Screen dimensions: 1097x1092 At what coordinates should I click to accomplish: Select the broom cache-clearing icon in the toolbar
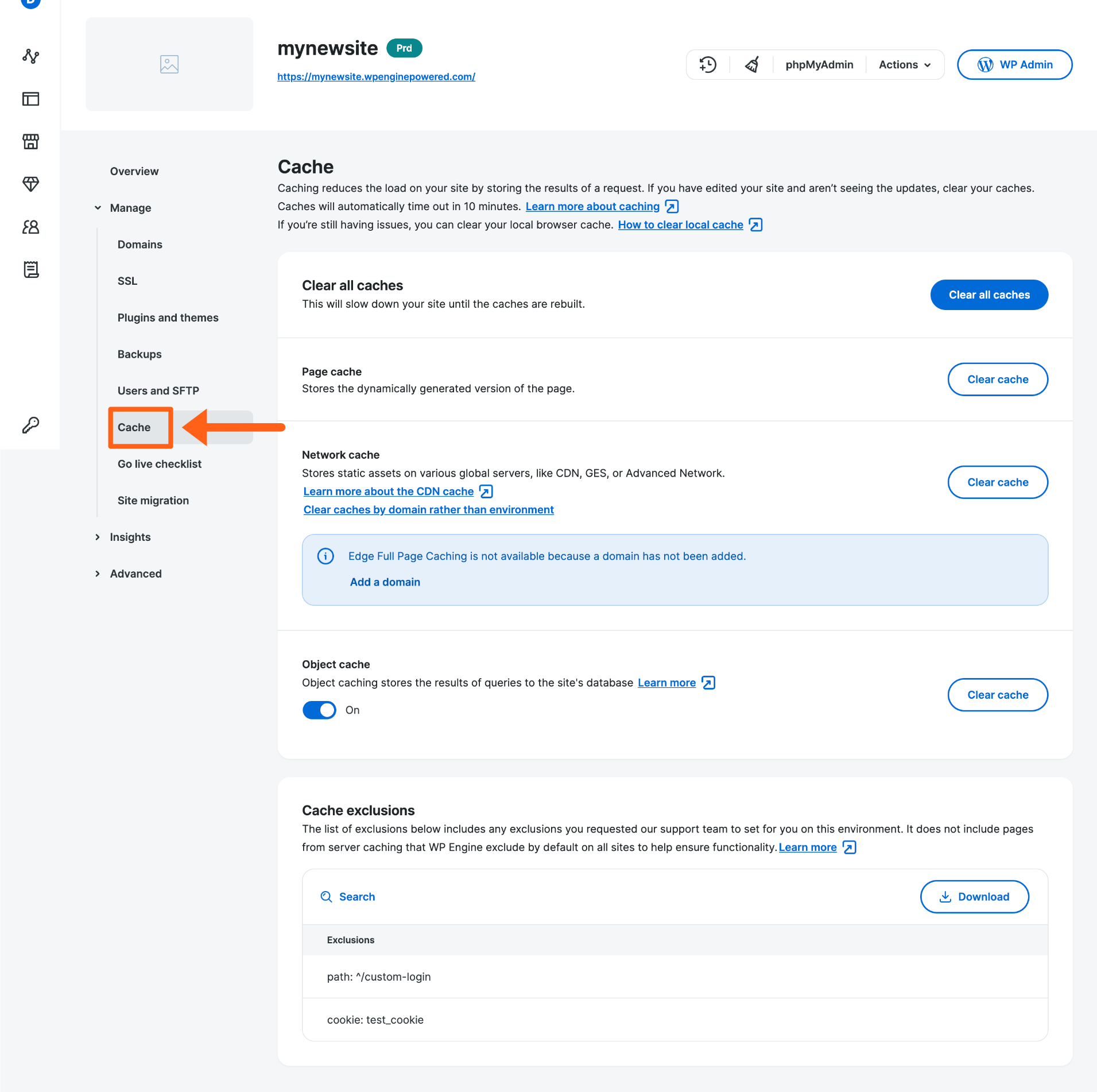tap(751, 64)
